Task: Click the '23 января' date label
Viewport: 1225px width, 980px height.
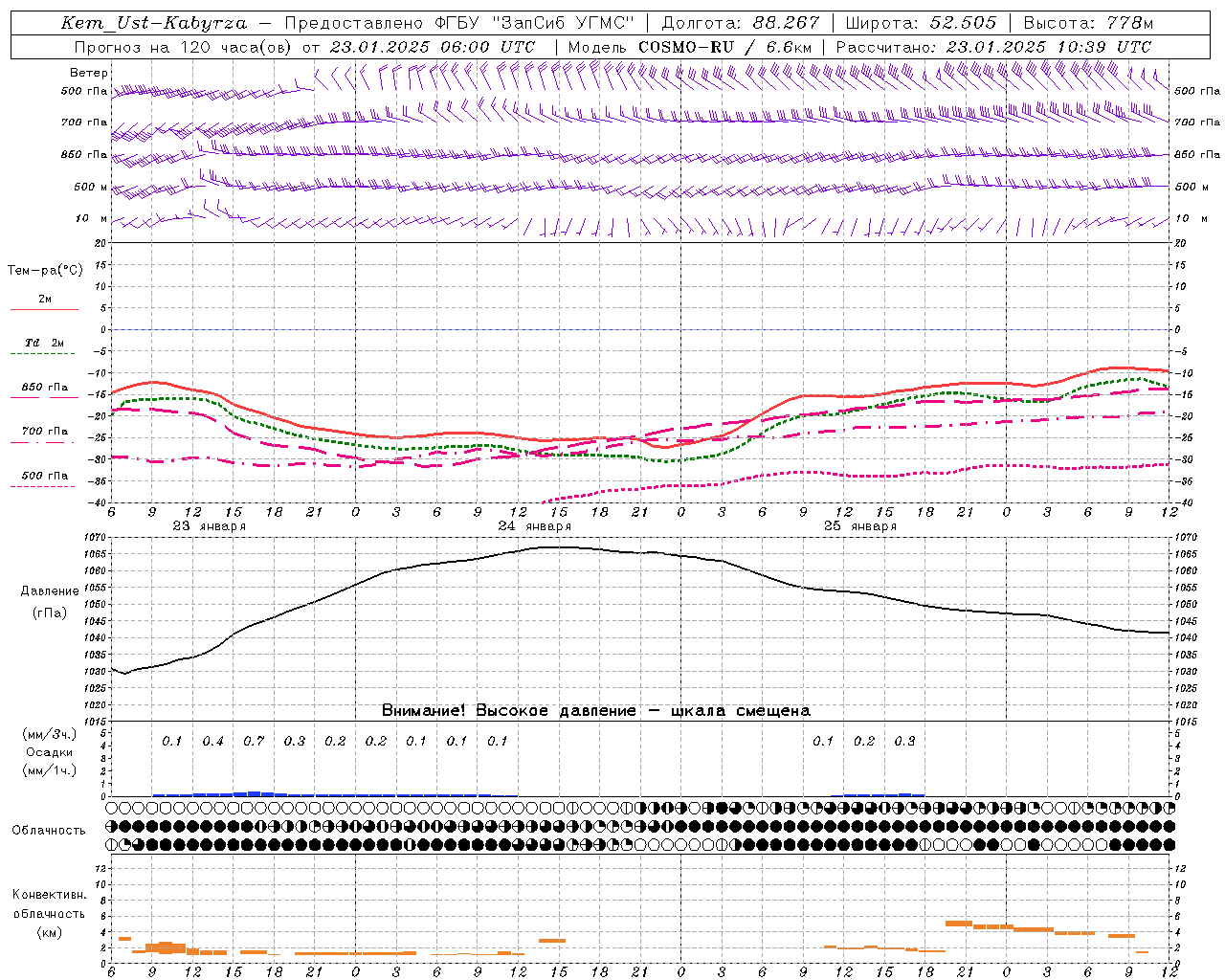Action: point(209,526)
